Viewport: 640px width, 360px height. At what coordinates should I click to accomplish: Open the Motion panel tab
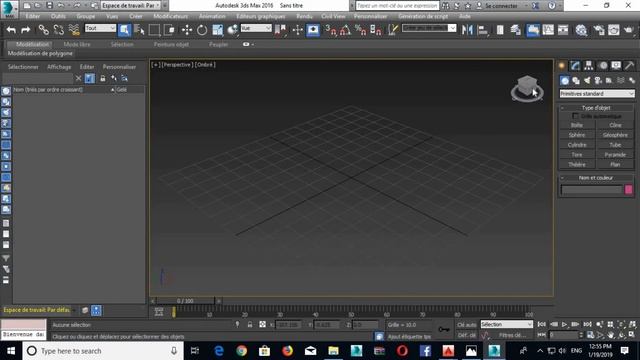(x=603, y=65)
